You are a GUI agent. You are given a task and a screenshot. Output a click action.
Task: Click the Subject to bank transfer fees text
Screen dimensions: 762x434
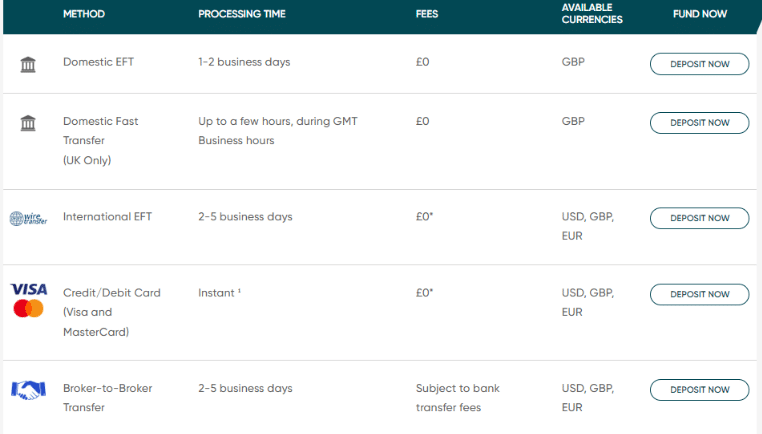tap(458, 398)
